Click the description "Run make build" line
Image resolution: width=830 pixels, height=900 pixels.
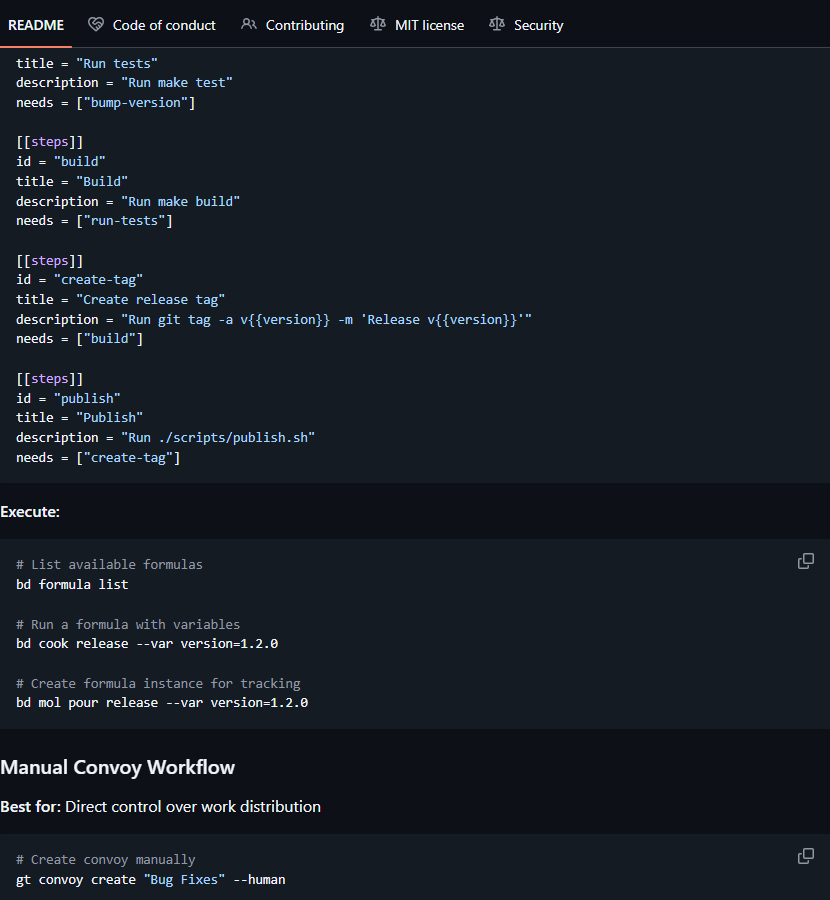tap(128, 201)
